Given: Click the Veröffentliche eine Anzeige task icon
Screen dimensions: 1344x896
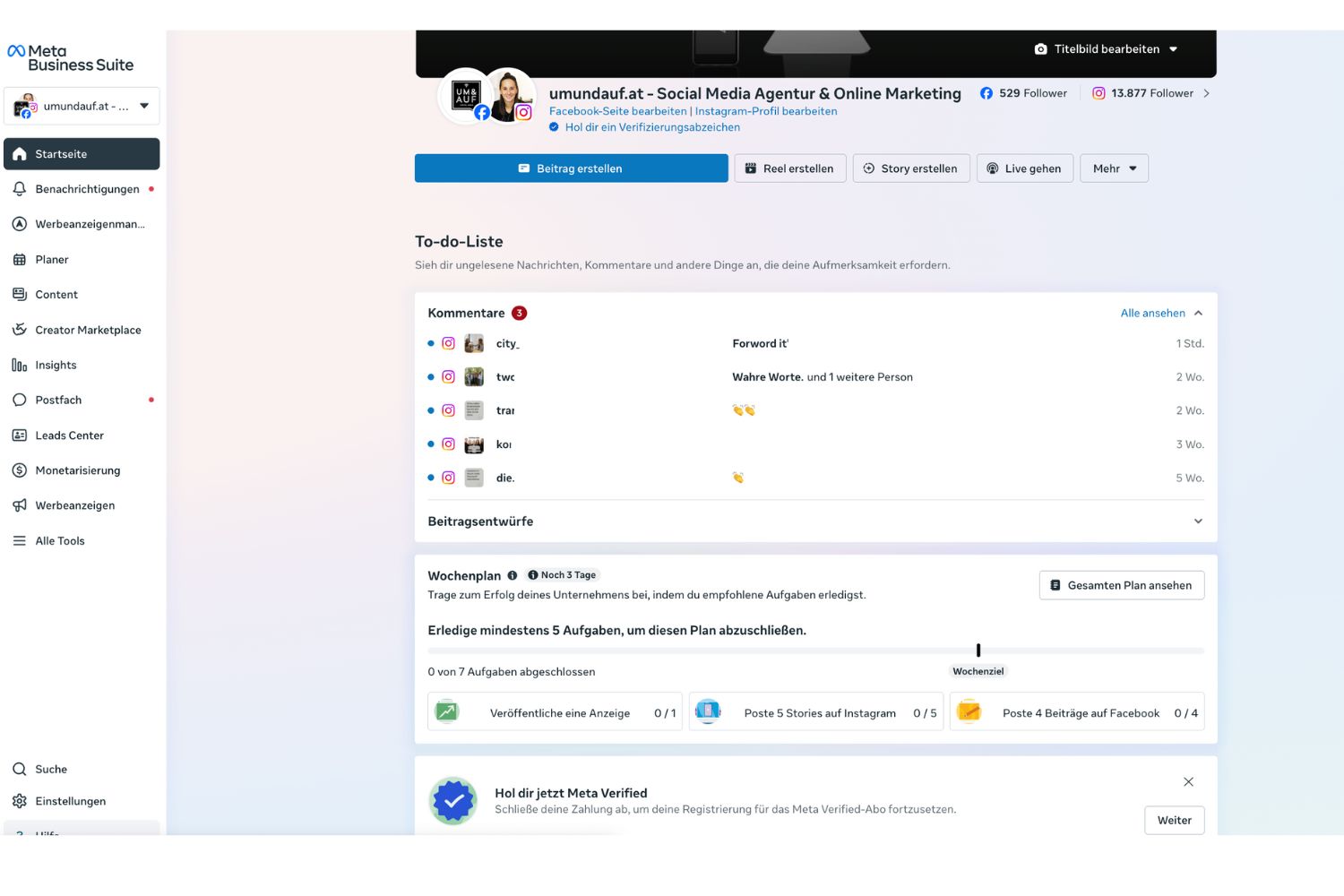Looking at the screenshot, I should coord(447,711).
